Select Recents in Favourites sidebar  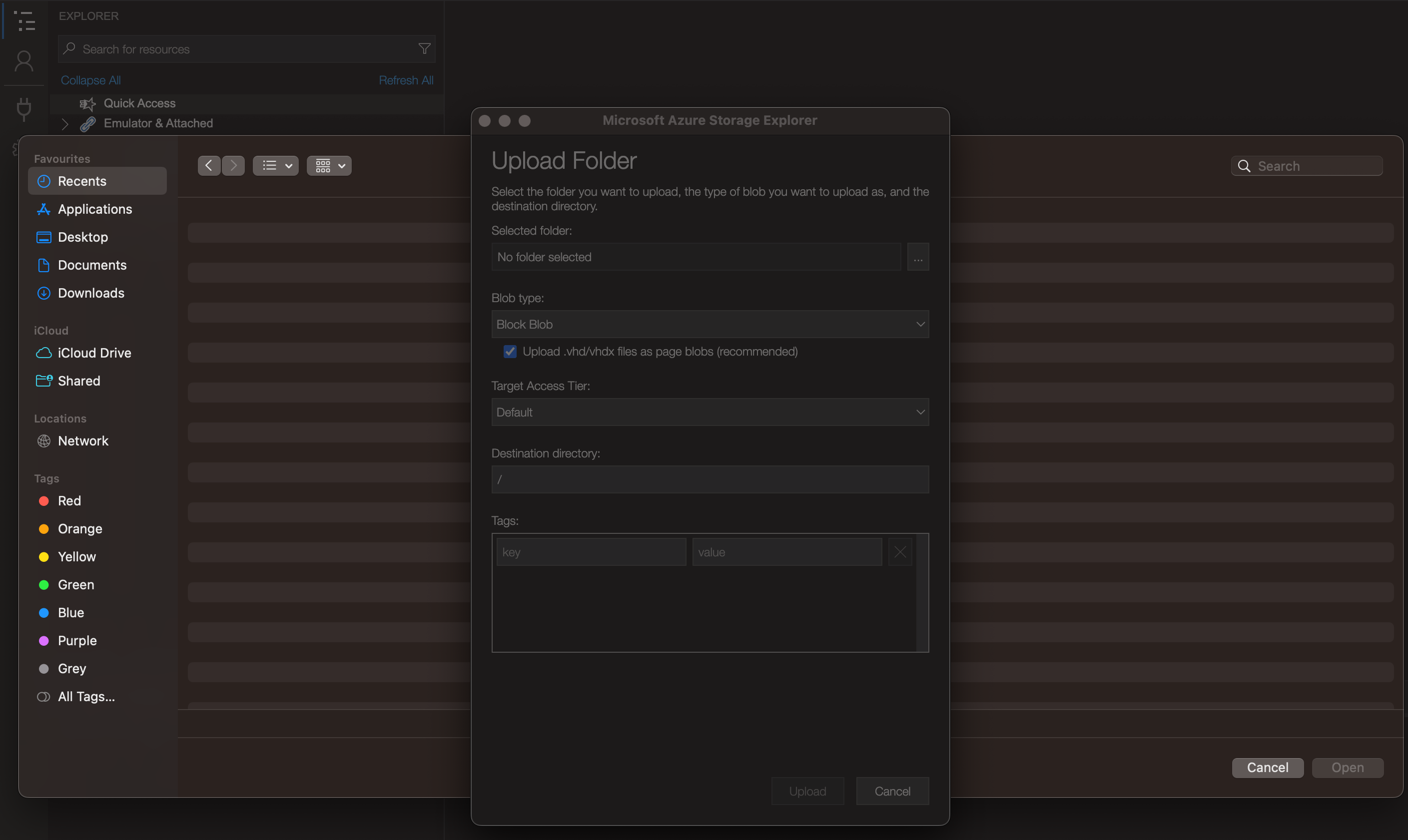point(97,181)
